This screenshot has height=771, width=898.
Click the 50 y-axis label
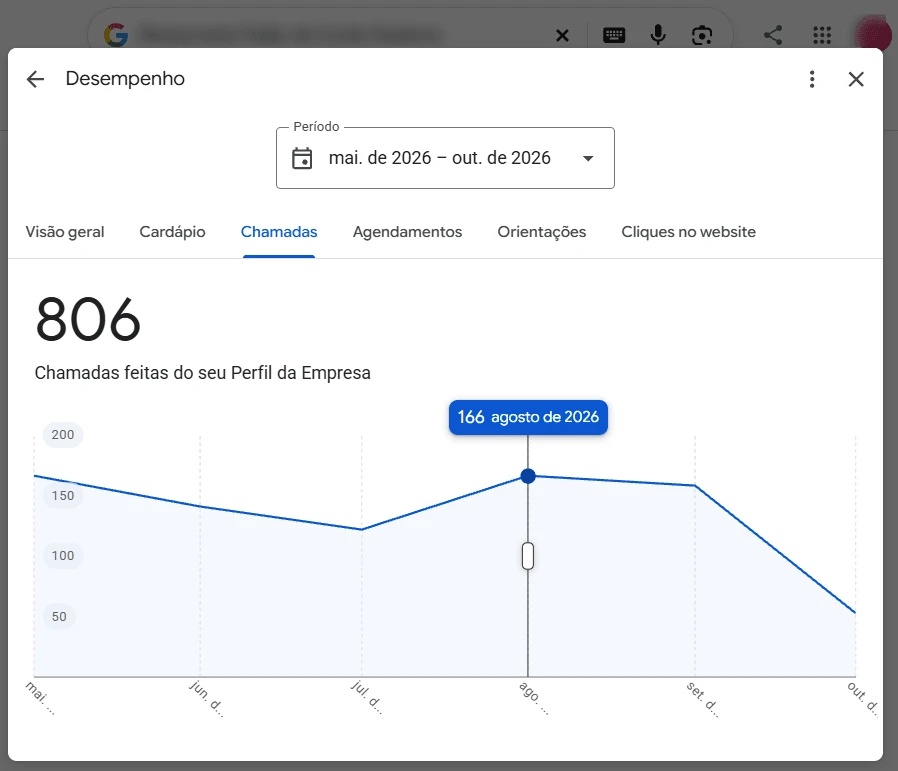pyautogui.click(x=59, y=616)
